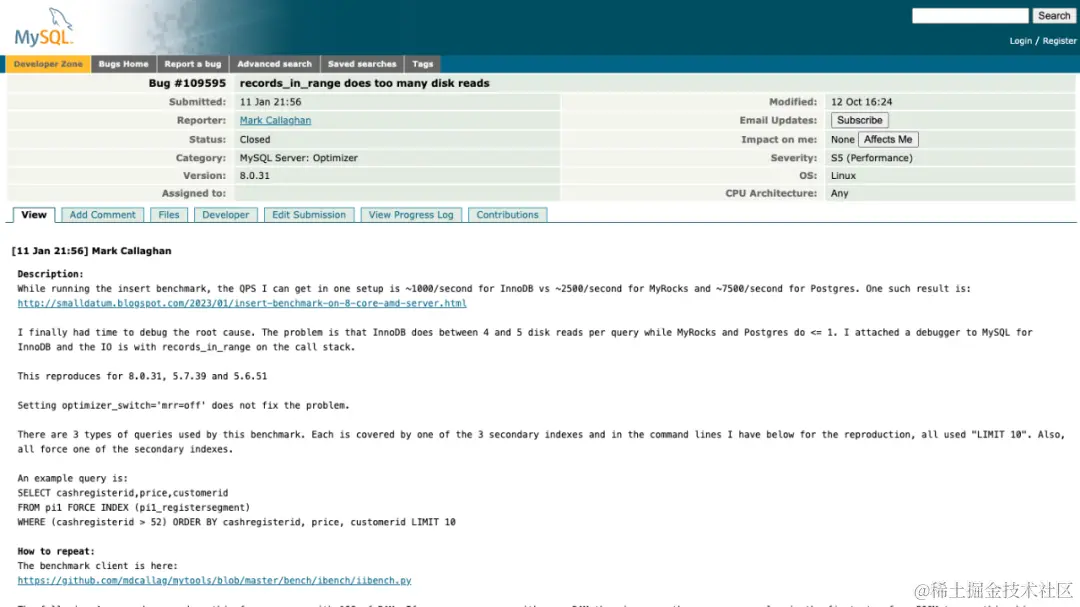
Task: Click CPU Architecture value 'Any'
Action: tap(840, 194)
